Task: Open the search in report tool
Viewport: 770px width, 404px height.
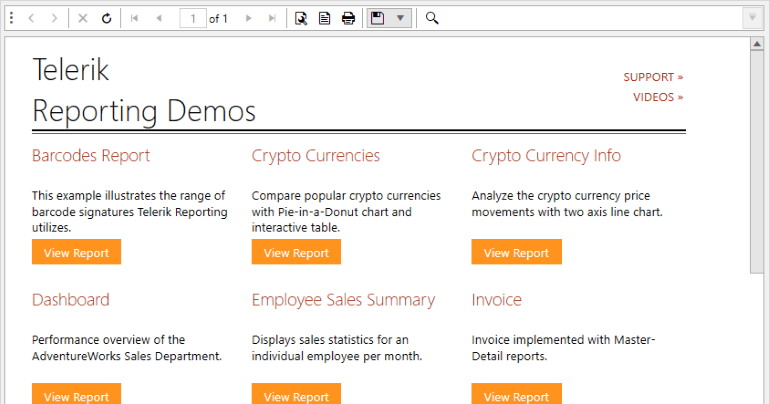Action: pyautogui.click(x=432, y=18)
